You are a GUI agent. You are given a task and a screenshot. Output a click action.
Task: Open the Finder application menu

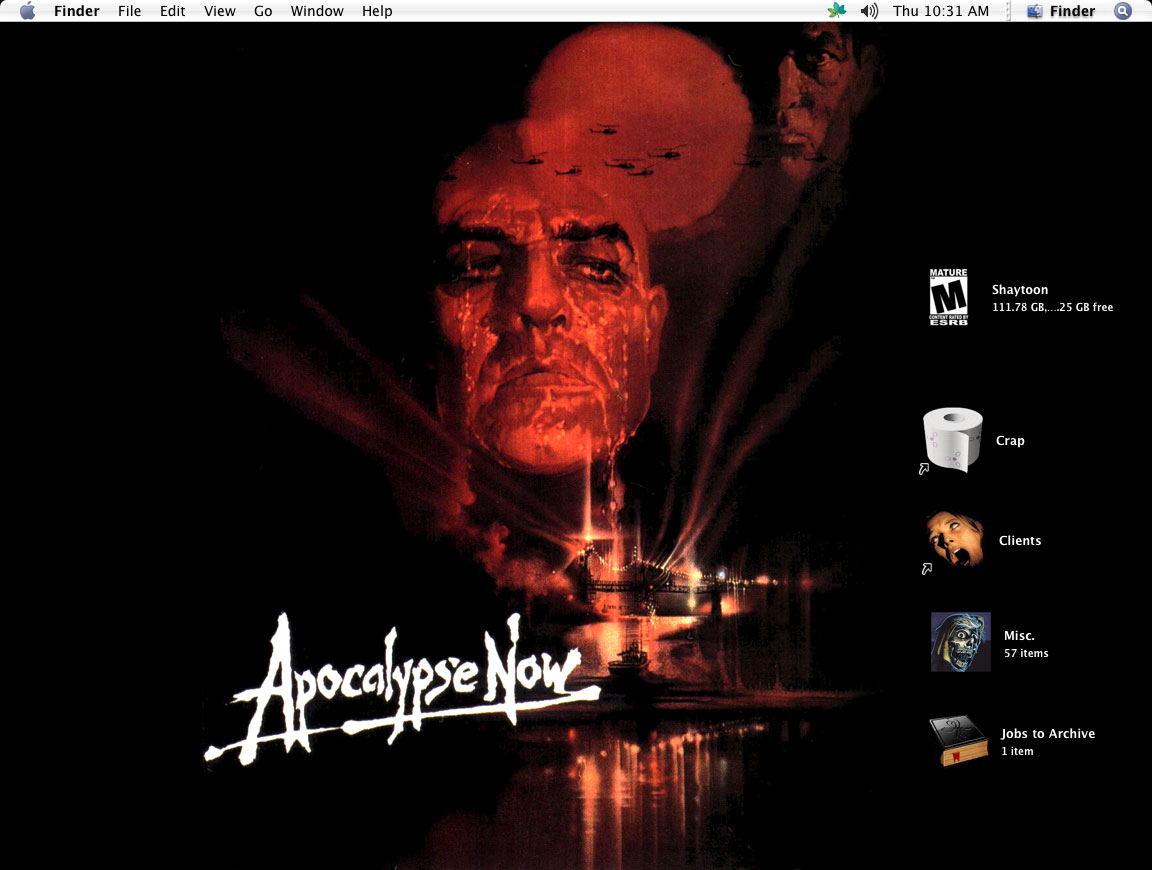point(76,11)
